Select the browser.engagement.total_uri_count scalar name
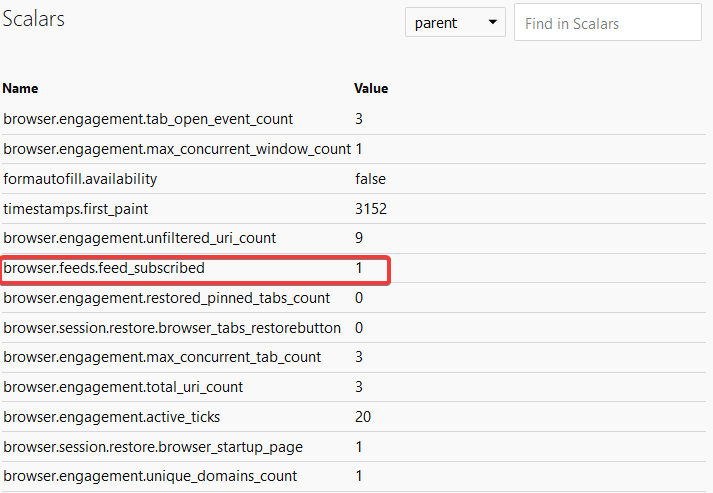This screenshot has width=713, height=493. click(x=123, y=387)
